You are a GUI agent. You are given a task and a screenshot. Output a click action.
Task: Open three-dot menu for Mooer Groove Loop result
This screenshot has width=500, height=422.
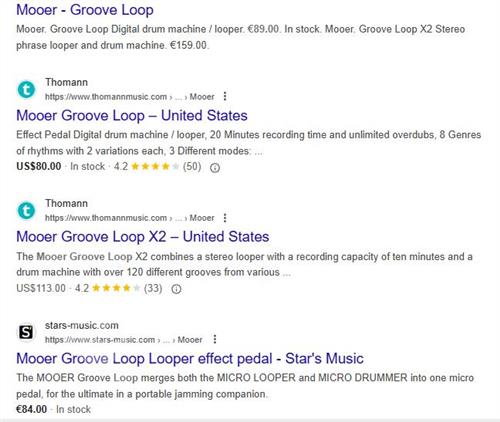(225, 96)
